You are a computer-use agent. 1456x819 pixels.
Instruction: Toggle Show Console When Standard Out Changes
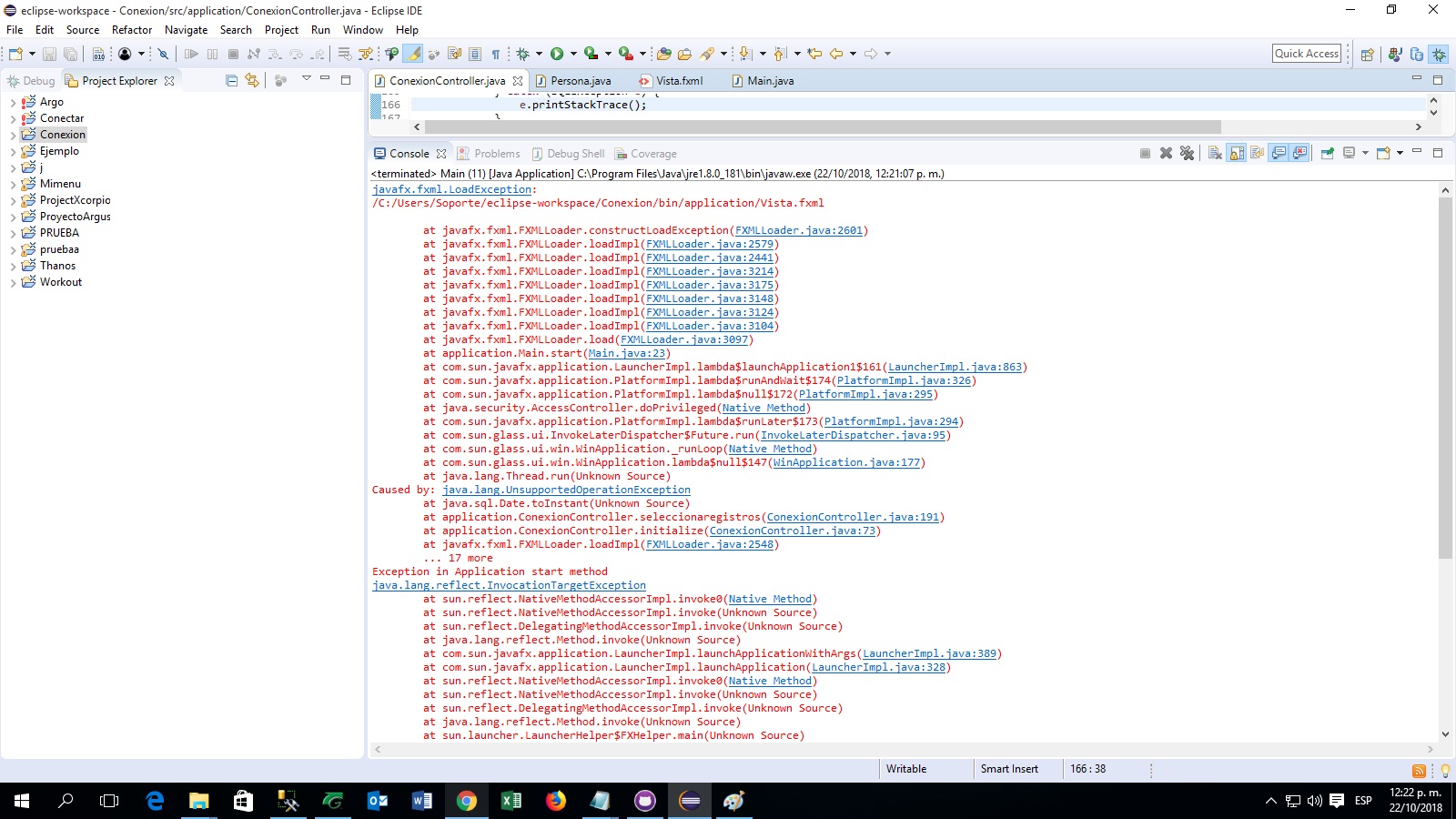point(1279,153)
